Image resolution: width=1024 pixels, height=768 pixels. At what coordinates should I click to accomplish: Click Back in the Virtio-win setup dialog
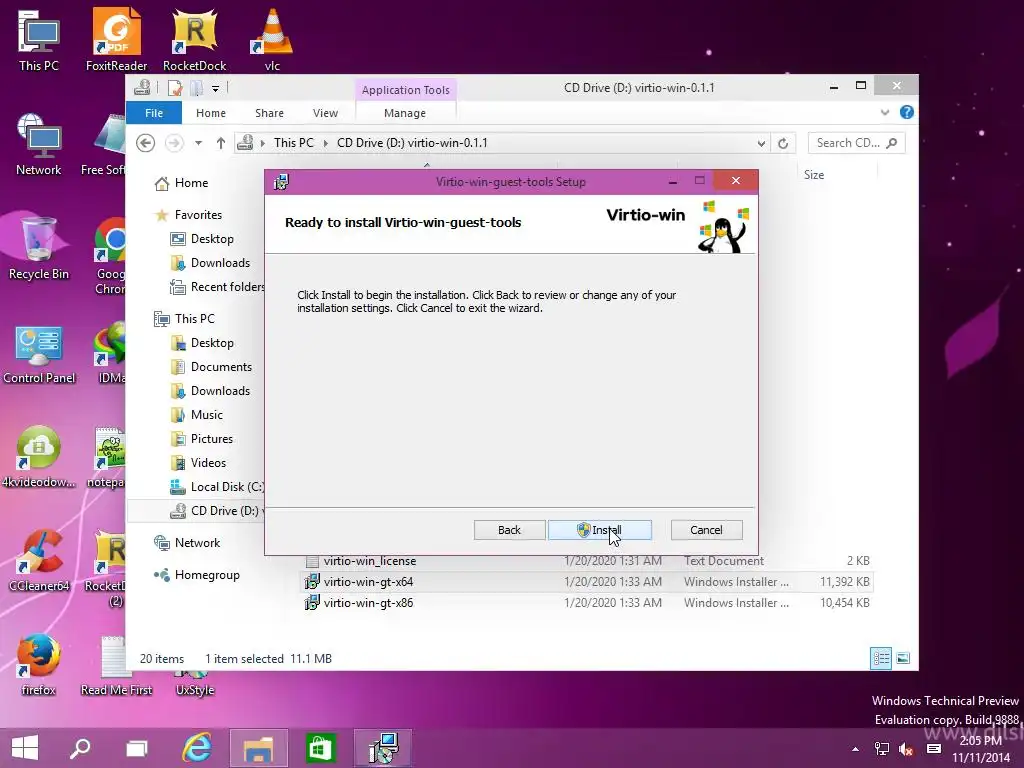point(509,530)
